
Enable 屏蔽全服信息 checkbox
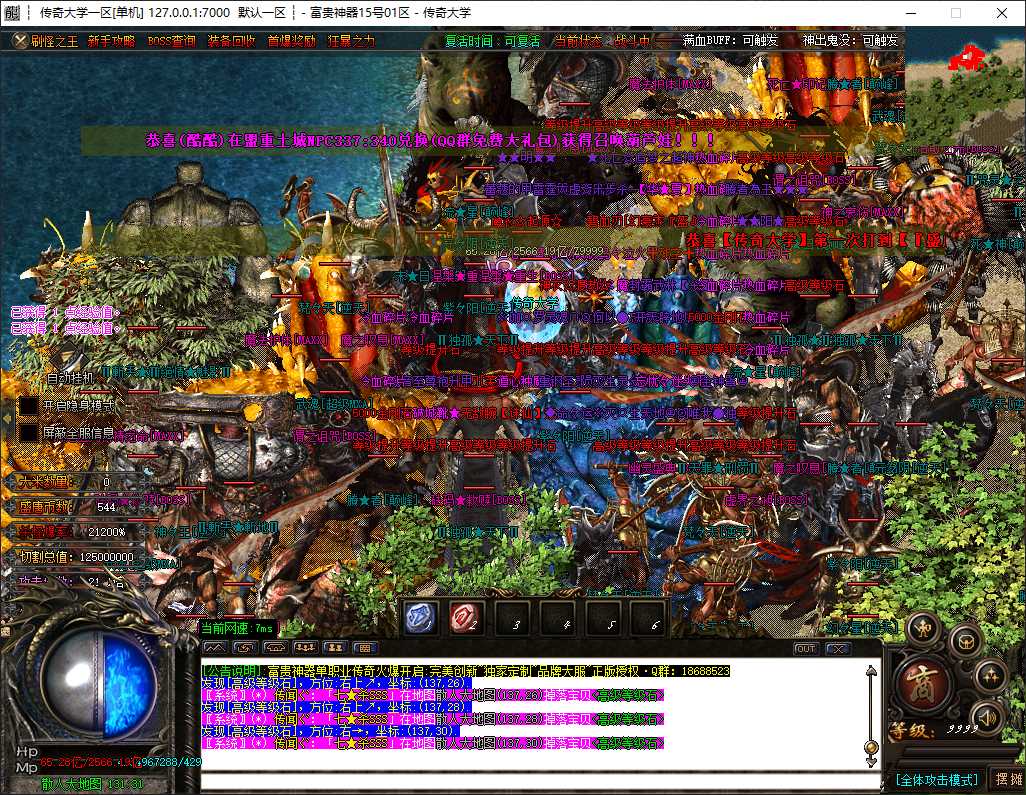click(29, 433)
